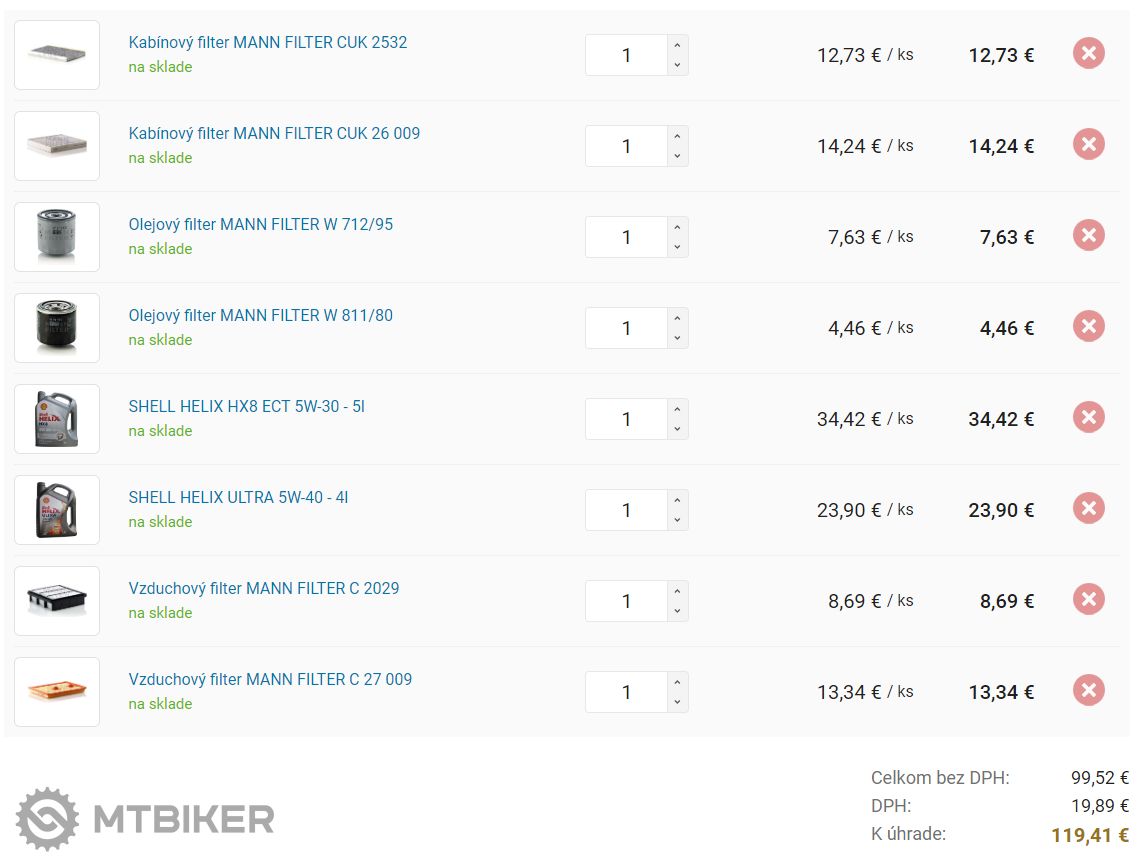The width and height of the screenshot is (1138, 864).
Task: Open SHELL HELIX HX8 ECT 5W-30 product link
Action: coord(246,406)
